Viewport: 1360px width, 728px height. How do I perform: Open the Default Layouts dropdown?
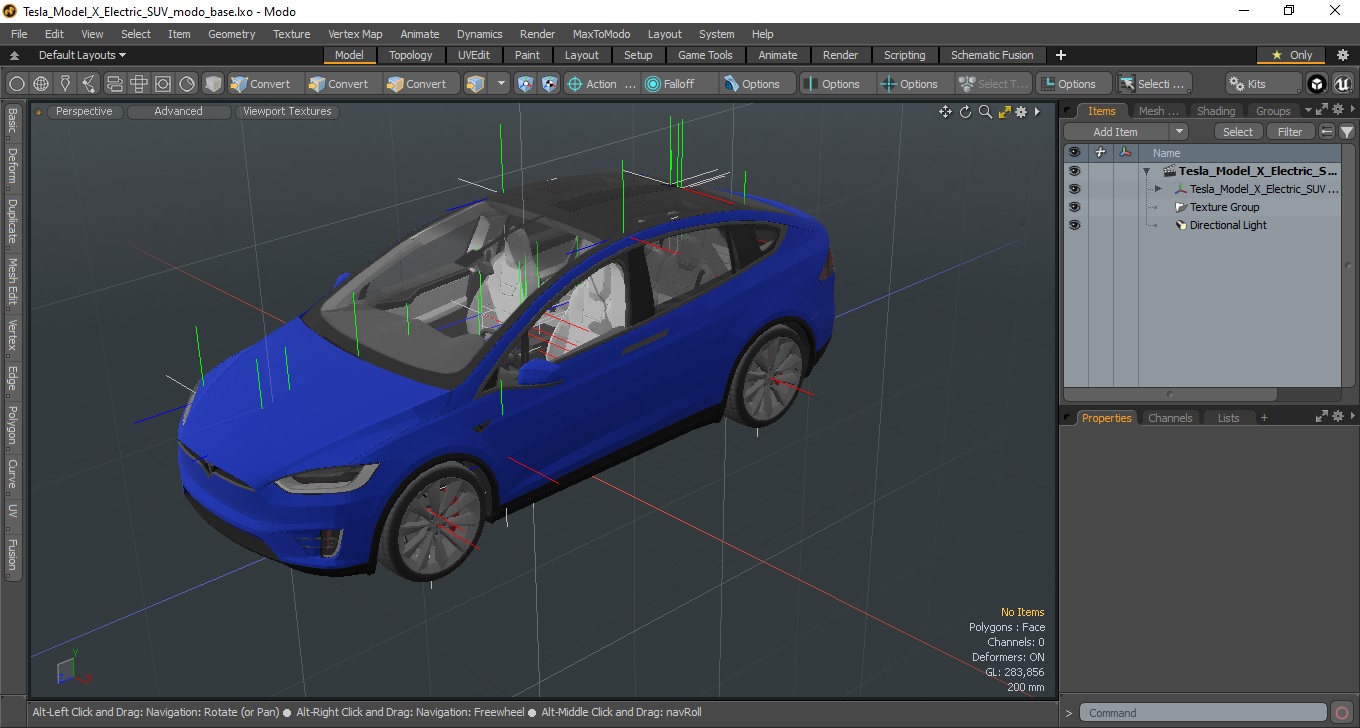[x=82, y=55]
